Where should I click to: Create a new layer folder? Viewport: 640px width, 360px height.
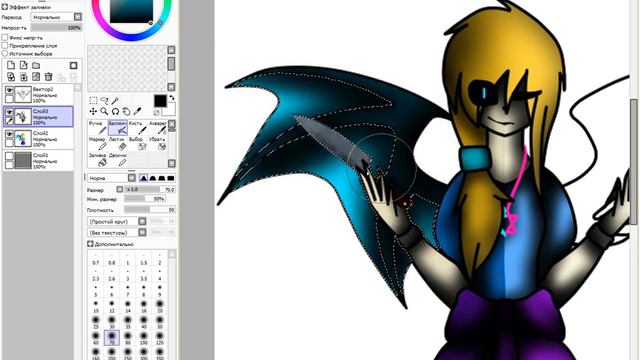coord(36,65)
